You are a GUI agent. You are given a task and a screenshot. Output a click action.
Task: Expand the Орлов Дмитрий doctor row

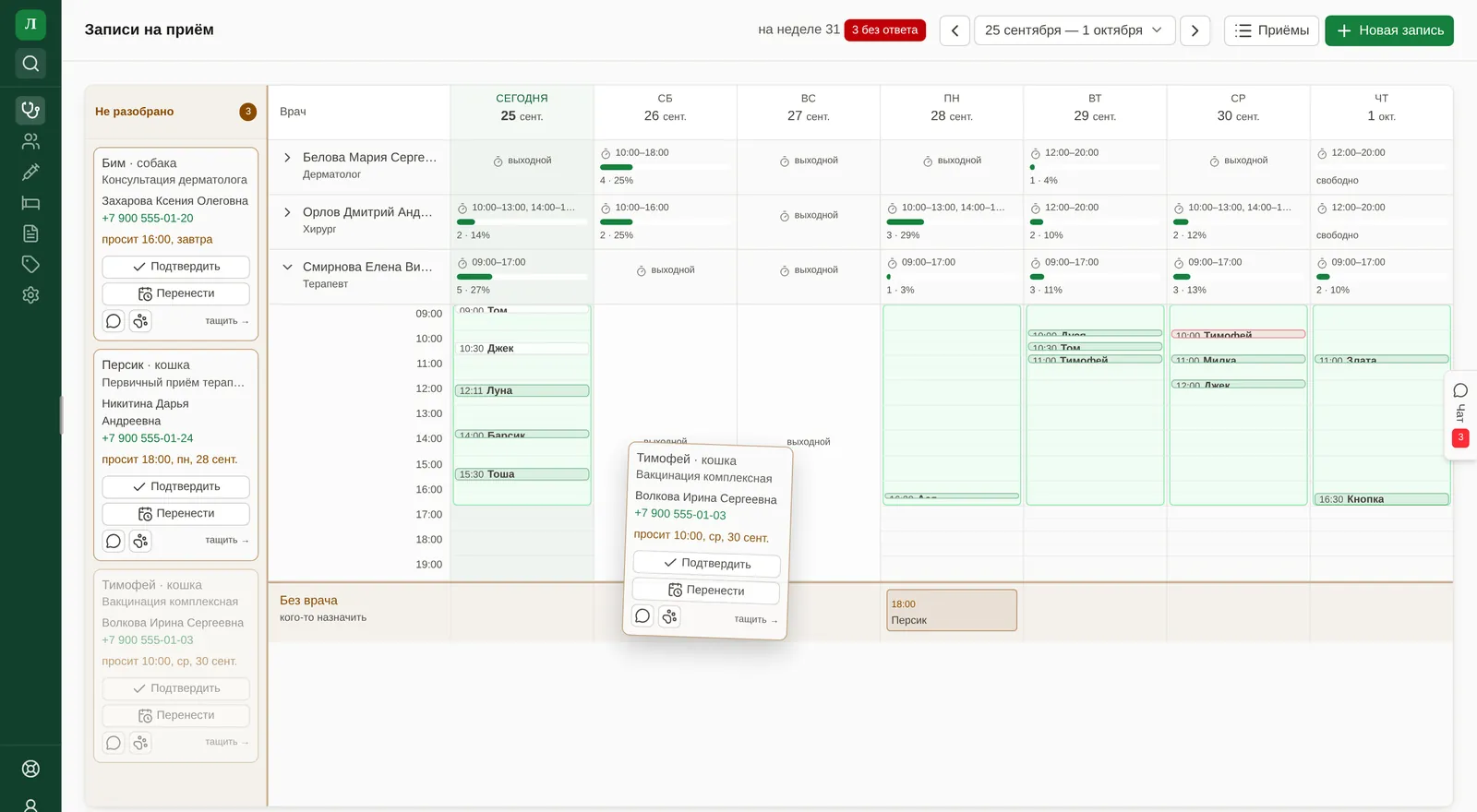(287, 212)
